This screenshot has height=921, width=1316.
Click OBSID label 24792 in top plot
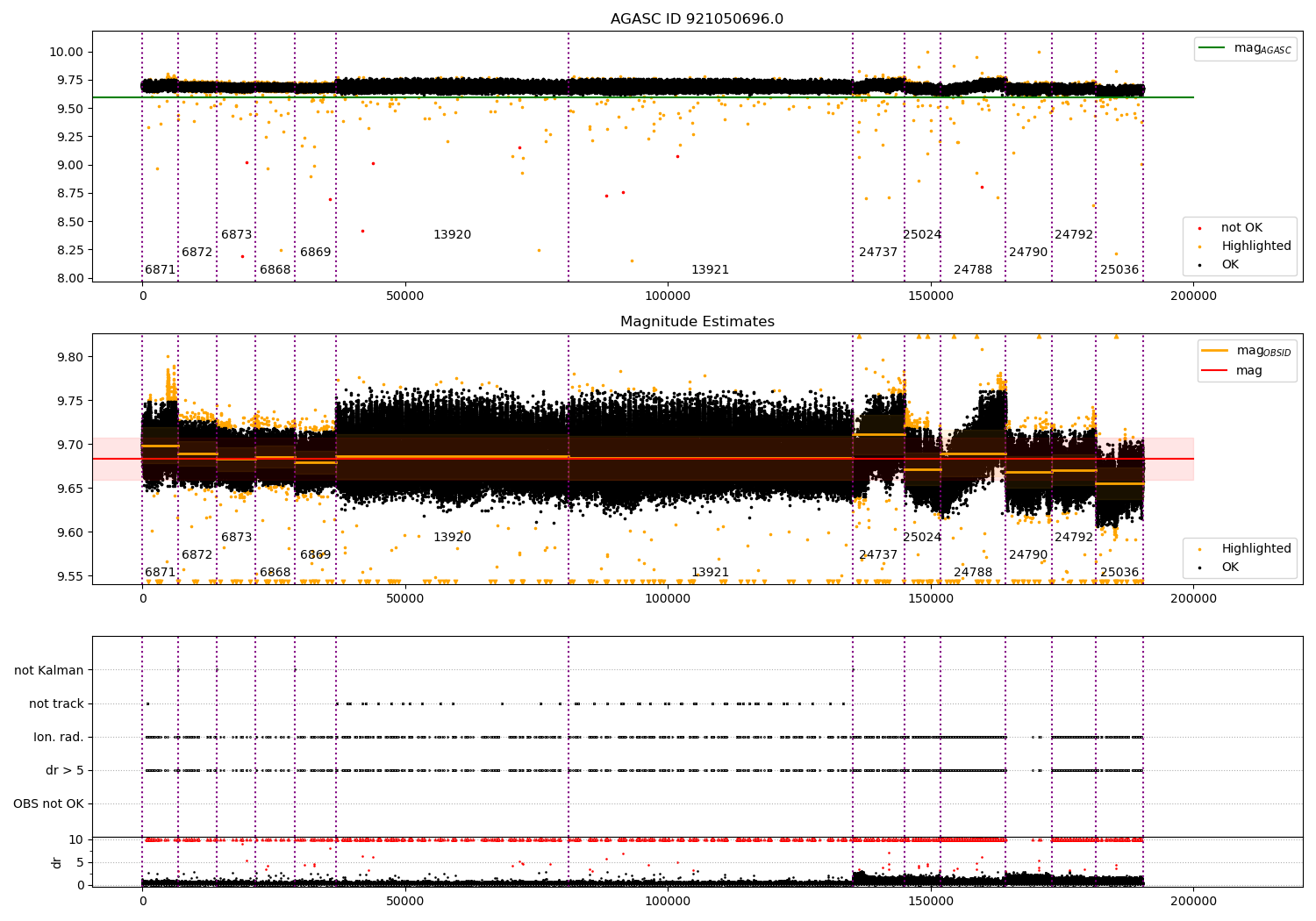point(1074,235)
